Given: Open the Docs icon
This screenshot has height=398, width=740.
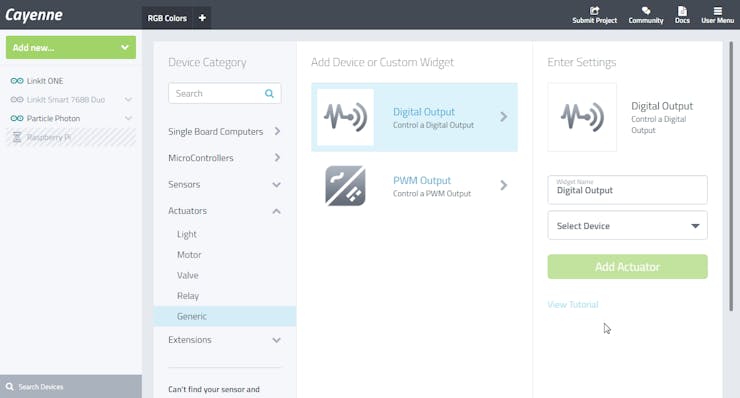Looking at the screenshot, I should 682,11.
